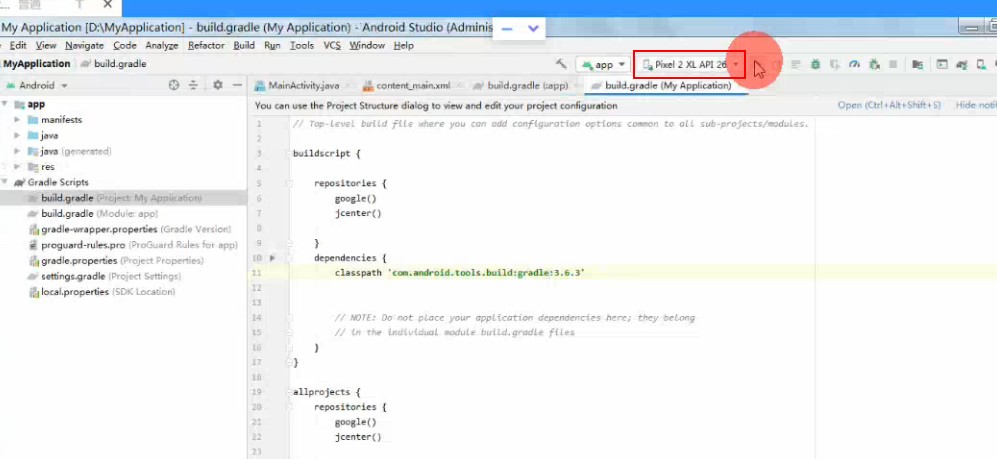The image size is (997, 459).
Task: Open the Build menu
Action: tap(244, 46)
